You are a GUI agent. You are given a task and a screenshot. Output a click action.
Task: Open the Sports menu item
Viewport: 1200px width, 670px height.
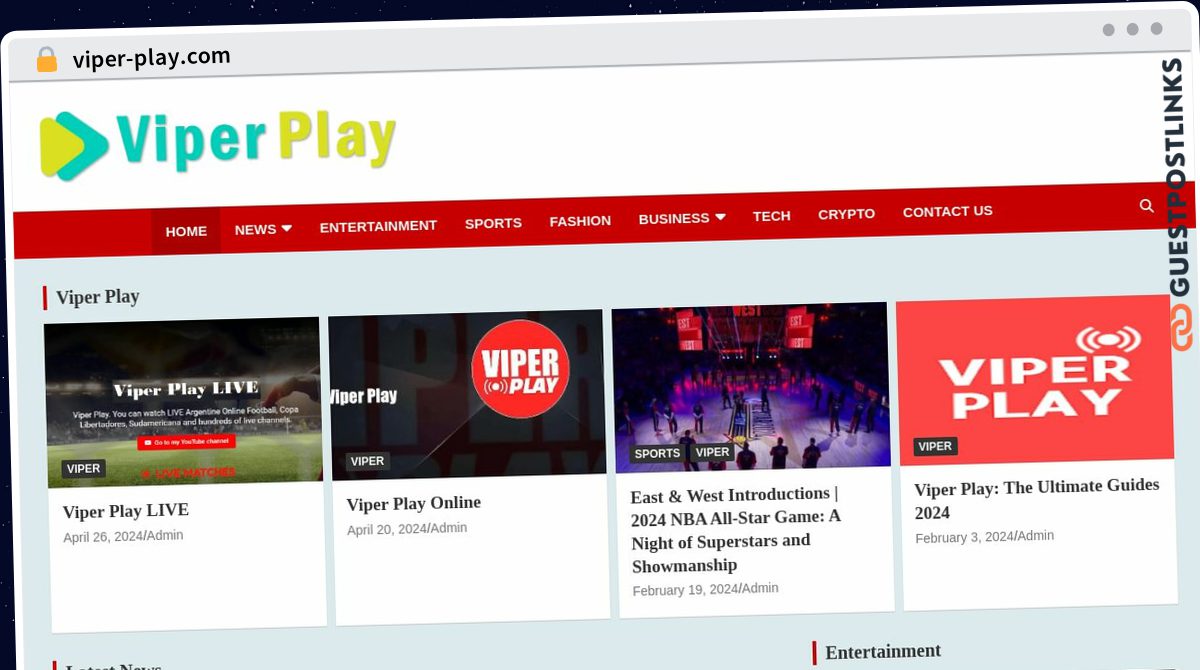[x=493, y=223]
